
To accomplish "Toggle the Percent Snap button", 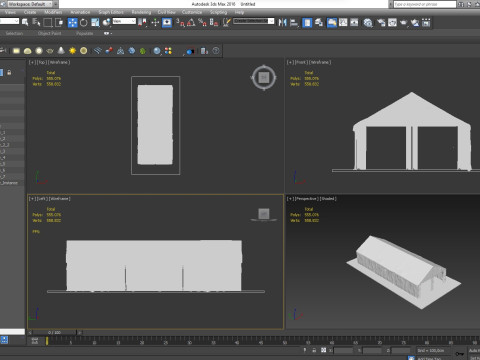I will [202, 22].
